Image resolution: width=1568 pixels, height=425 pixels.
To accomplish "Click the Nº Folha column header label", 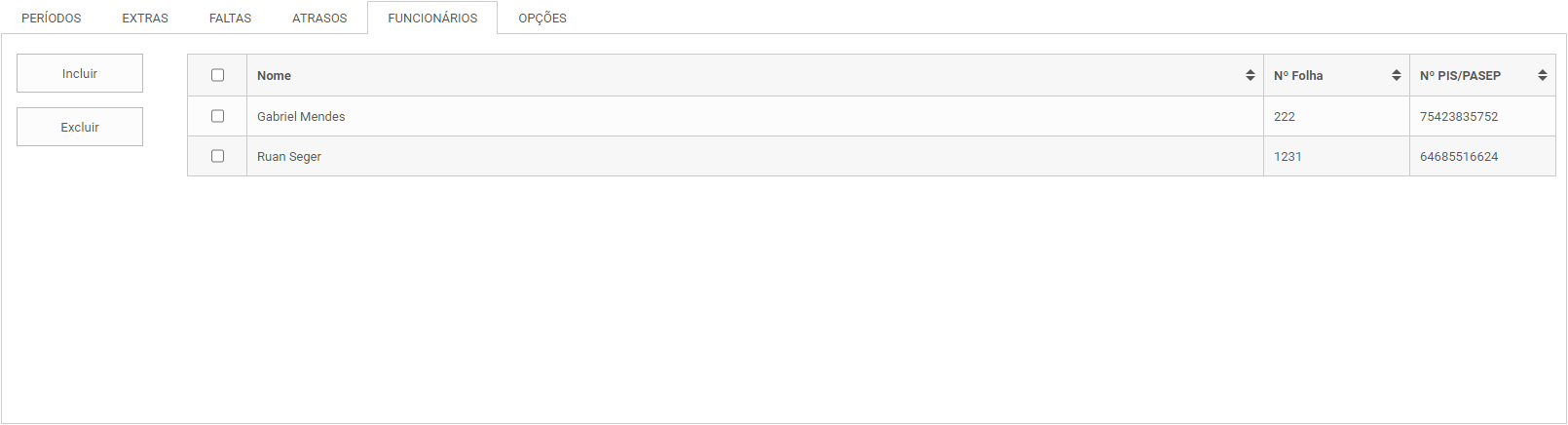I will [x=1298, y=75].
